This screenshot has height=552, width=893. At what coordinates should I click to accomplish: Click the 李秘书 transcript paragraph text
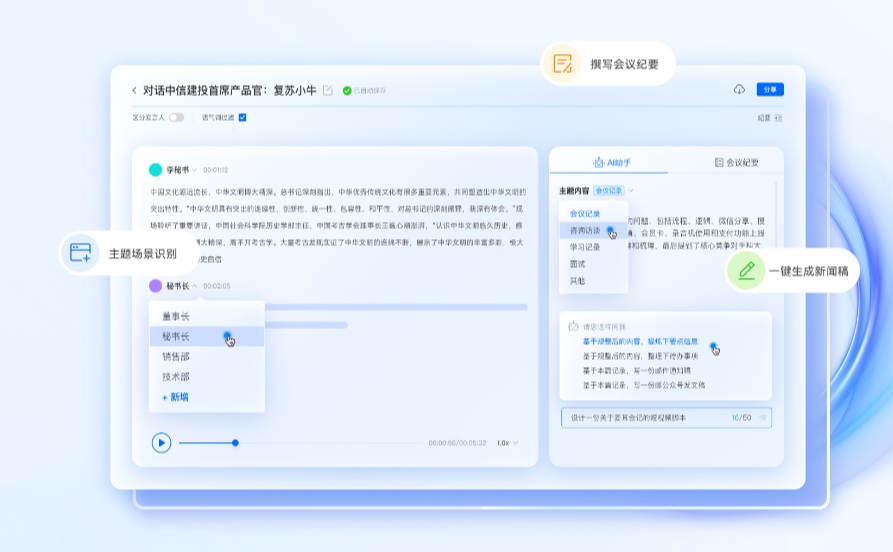point(338,226)
